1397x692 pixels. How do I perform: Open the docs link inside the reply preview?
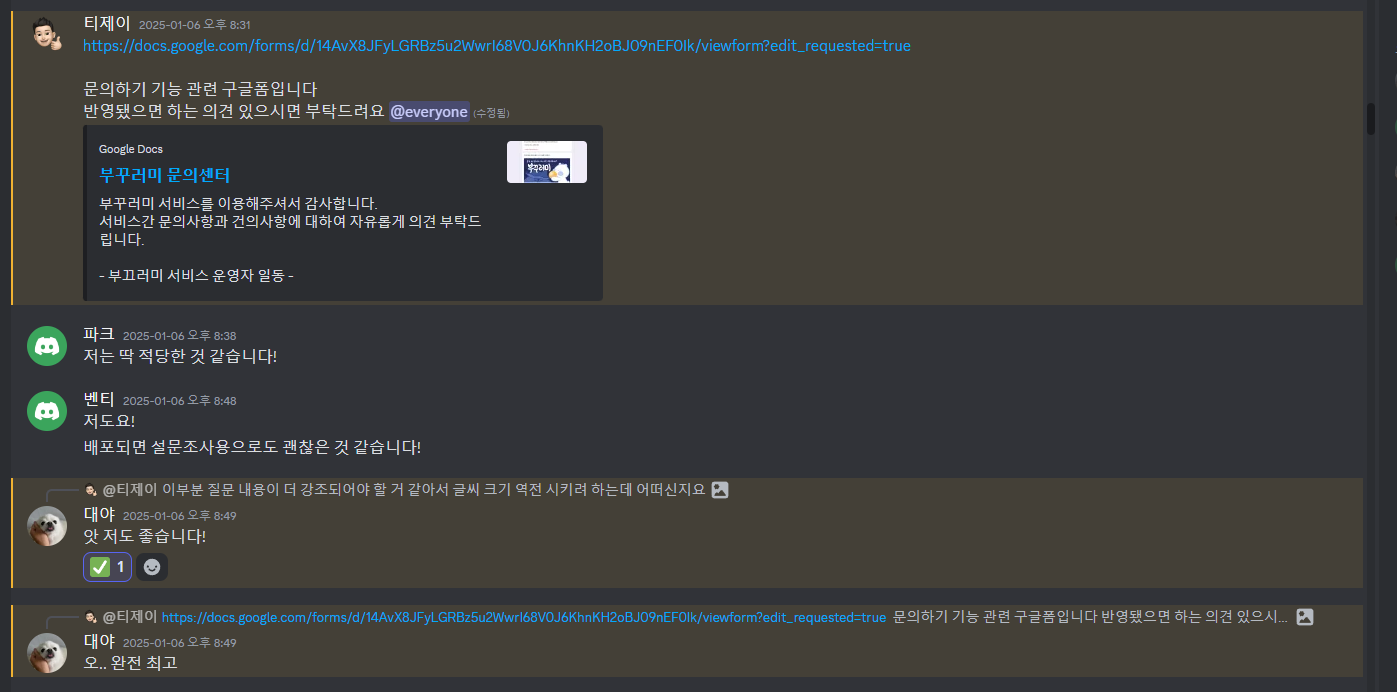pos(524,617)
